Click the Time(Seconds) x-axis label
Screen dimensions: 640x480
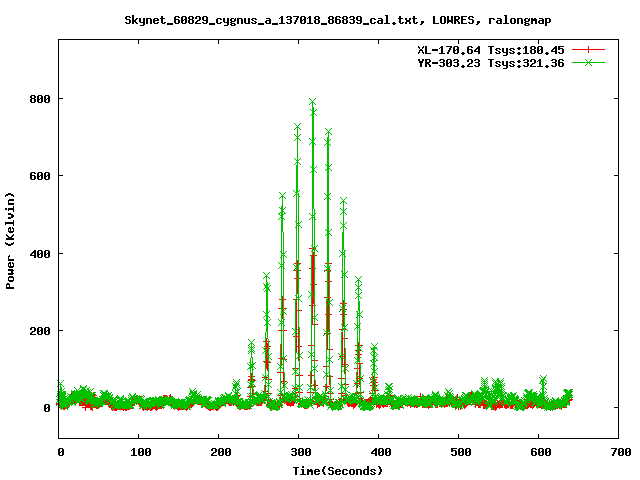[x=338, y=471]
